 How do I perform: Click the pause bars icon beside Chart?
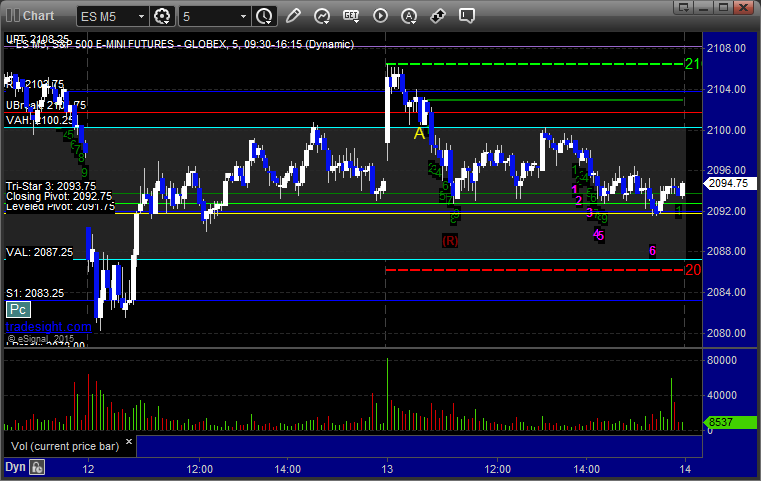coord(13,16)
